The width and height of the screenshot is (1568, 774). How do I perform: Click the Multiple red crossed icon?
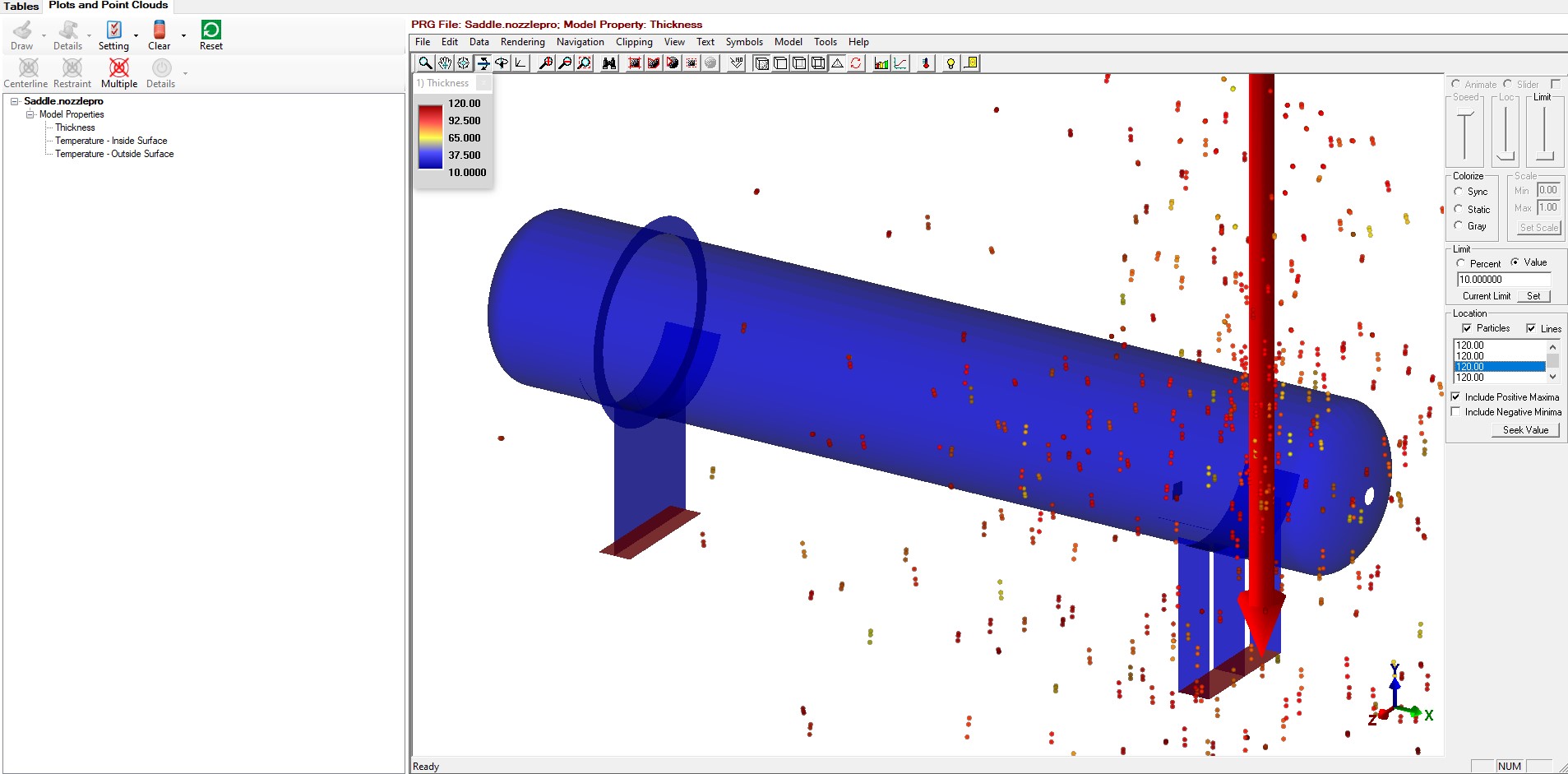[119, 68]
